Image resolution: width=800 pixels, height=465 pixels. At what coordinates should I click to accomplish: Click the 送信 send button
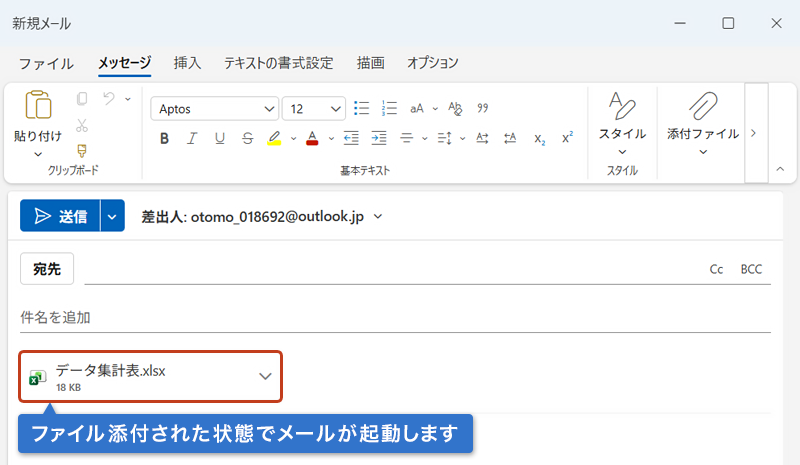point(60,216)
